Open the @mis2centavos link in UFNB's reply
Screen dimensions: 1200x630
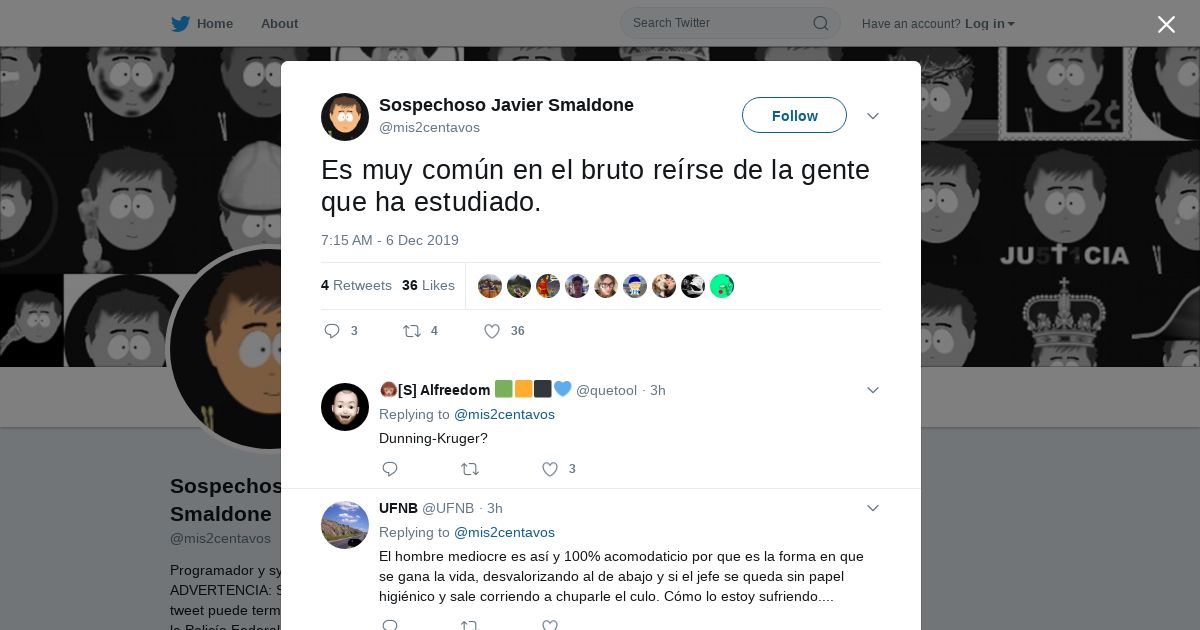click(x=504, y=532)
